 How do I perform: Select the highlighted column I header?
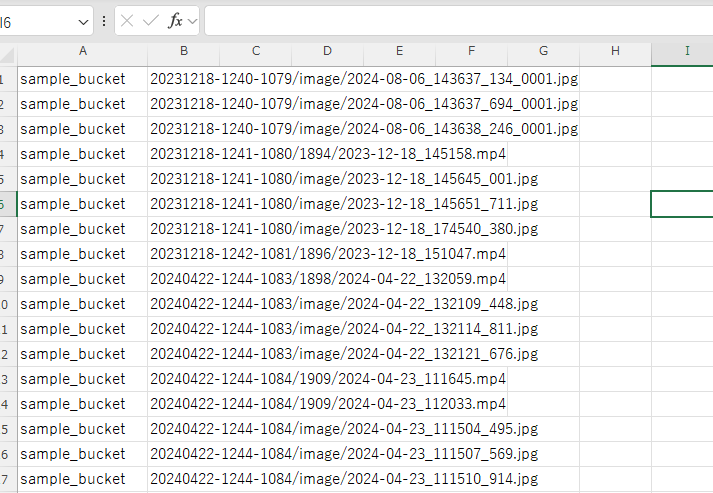tap(686, 51)
